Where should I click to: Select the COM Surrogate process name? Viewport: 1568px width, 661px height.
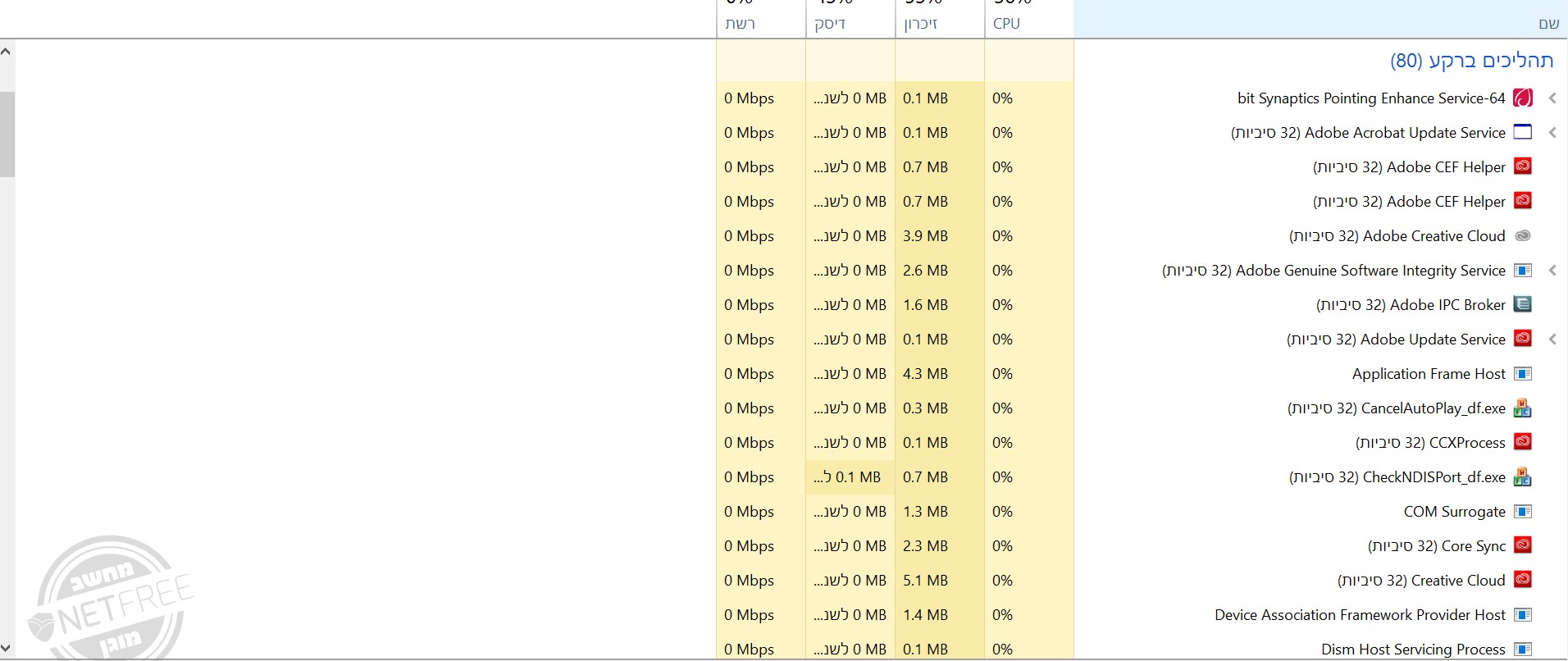click(1455, 512)
